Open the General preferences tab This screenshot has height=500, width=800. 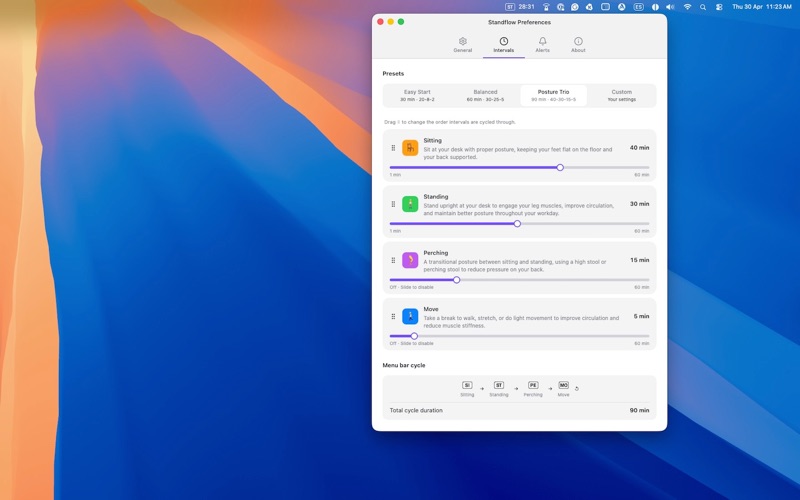click(462, 45)
